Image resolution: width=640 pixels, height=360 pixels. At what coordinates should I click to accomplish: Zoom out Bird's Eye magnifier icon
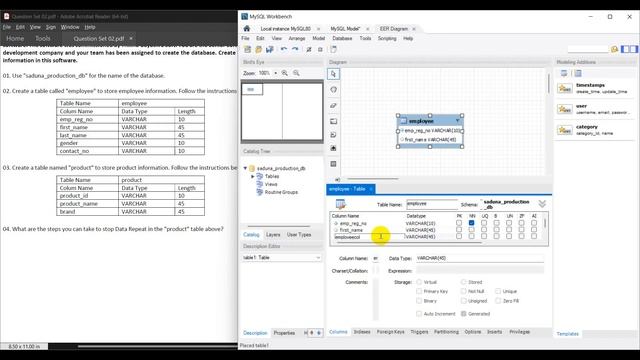pos(296,73)
